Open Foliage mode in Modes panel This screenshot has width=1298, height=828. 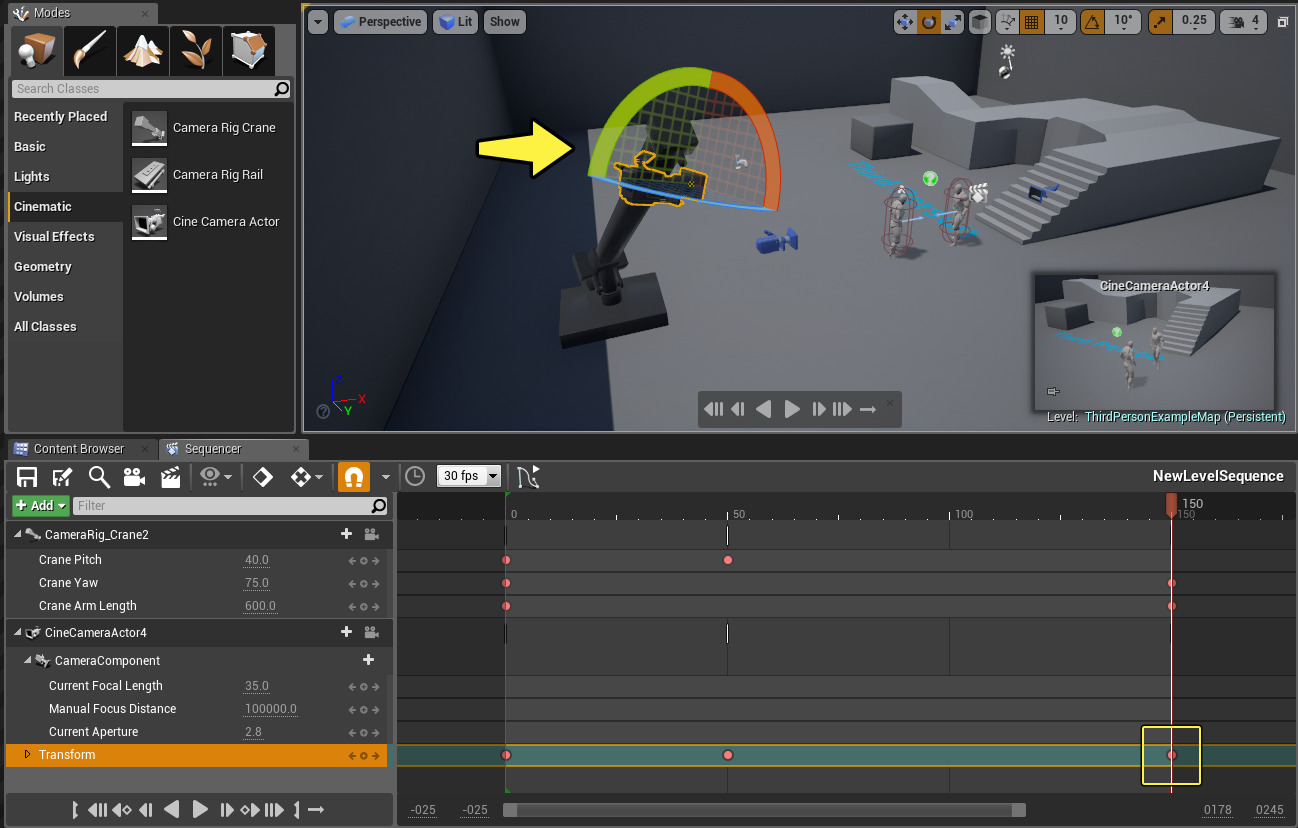(x=196, y=50)
